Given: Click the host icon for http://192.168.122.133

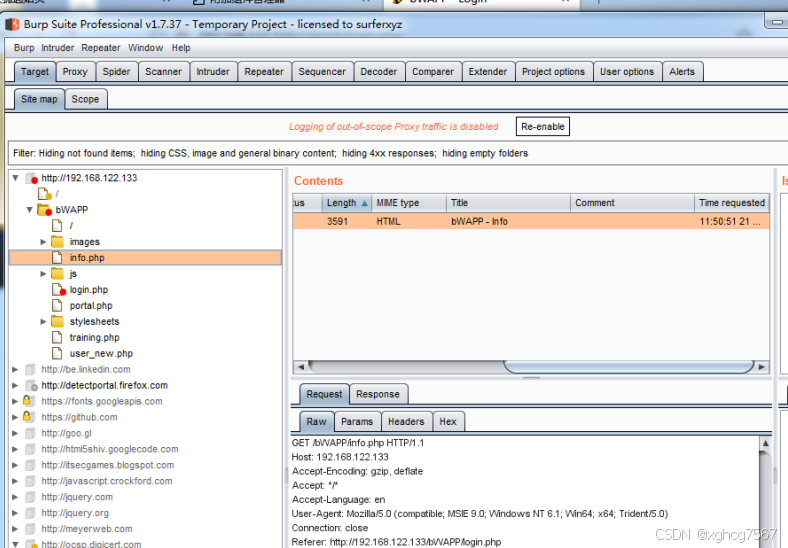Looking at the screenshot, I should coord(31,178).
